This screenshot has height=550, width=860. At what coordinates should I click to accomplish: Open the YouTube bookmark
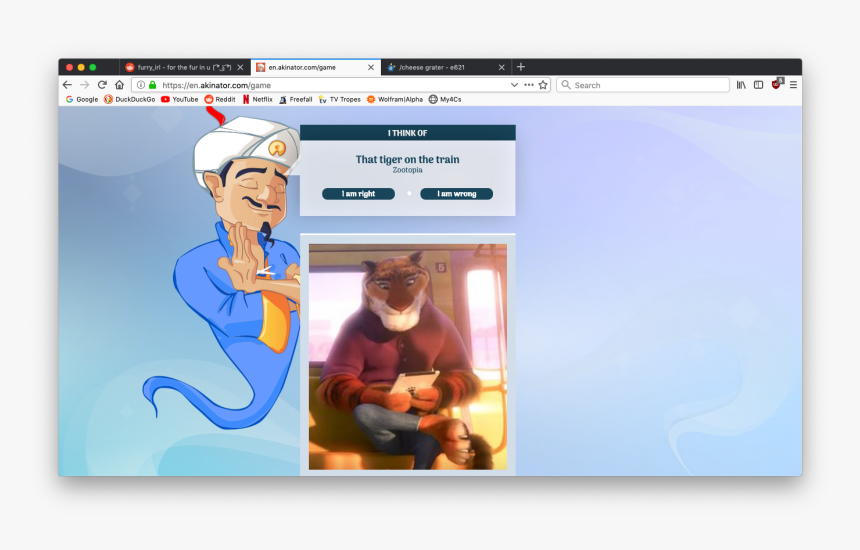click(x=179, y=99)
